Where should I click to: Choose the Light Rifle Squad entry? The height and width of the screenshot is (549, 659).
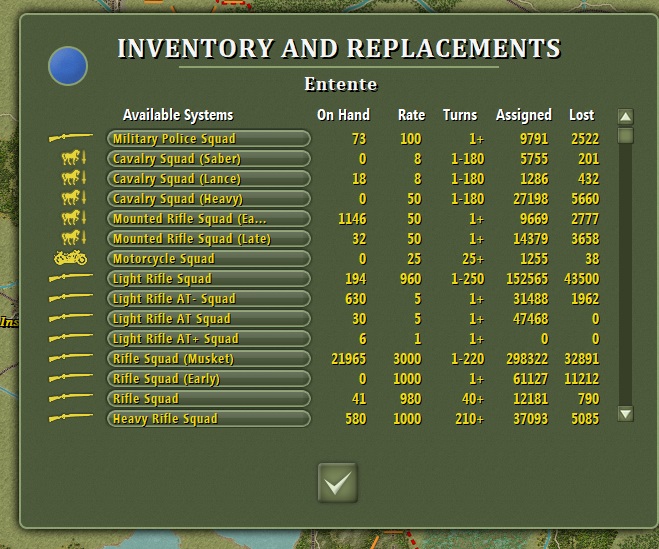tap(209, 279)
